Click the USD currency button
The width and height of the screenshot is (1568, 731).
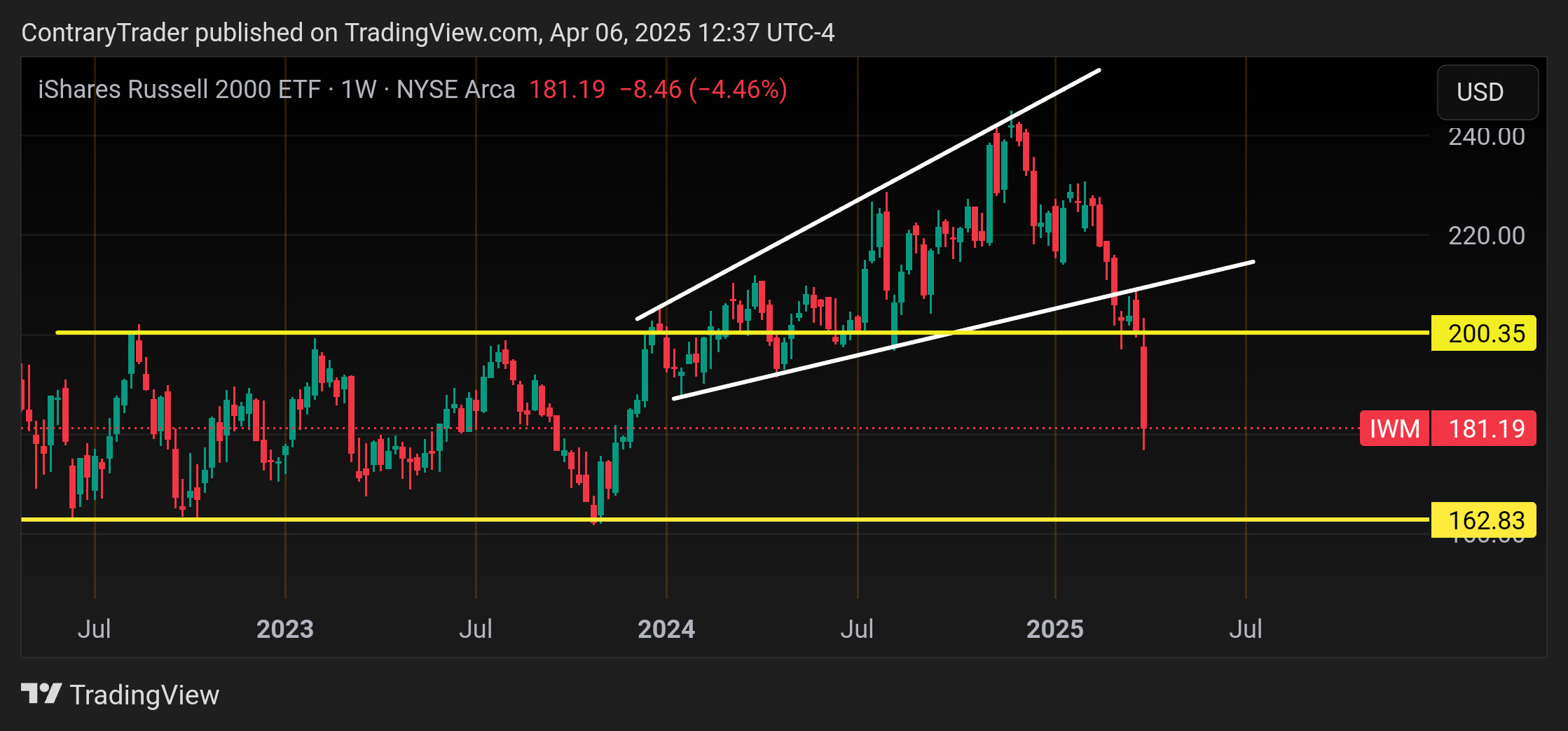[1487, 92]
